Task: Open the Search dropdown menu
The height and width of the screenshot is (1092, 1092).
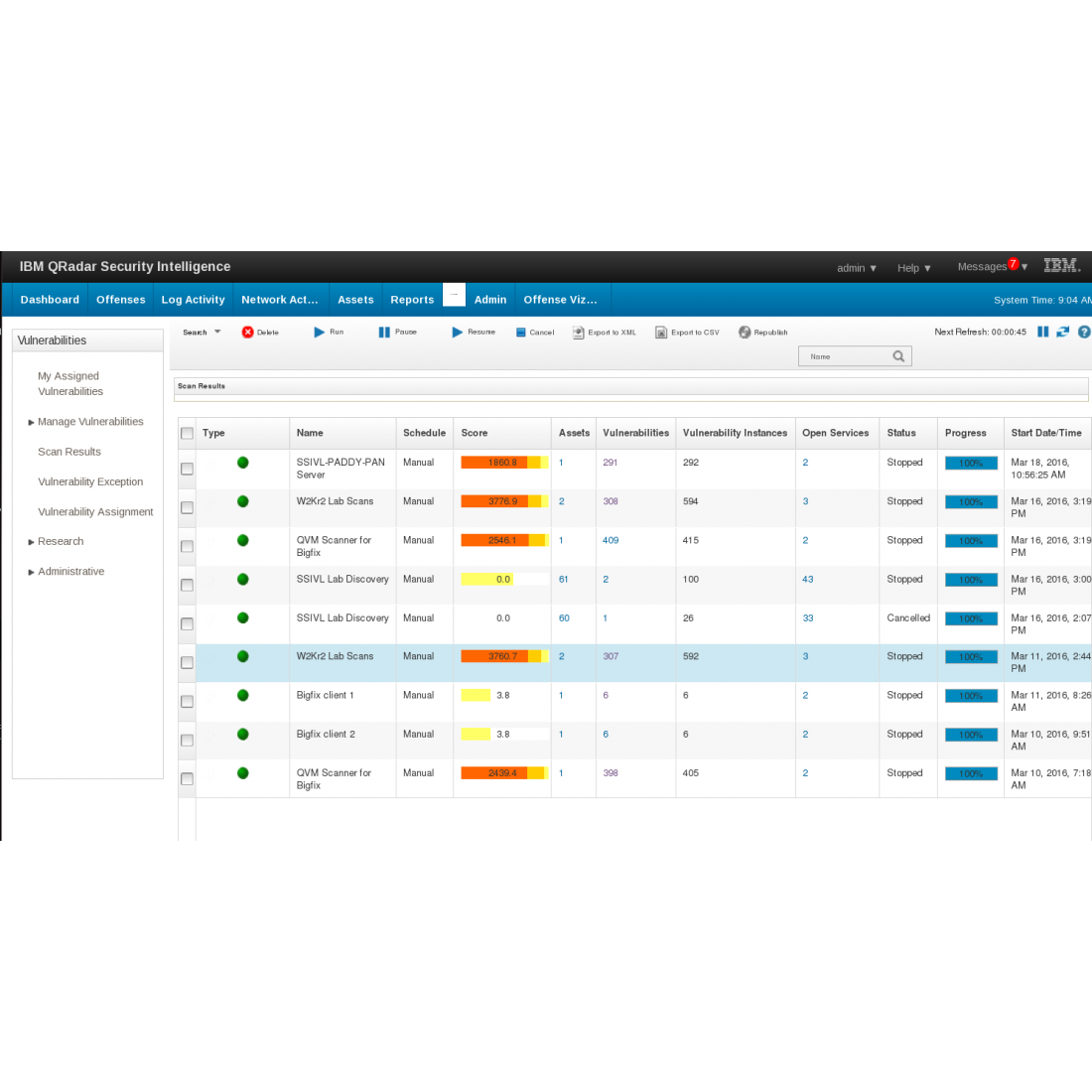Action: (201, 332)
